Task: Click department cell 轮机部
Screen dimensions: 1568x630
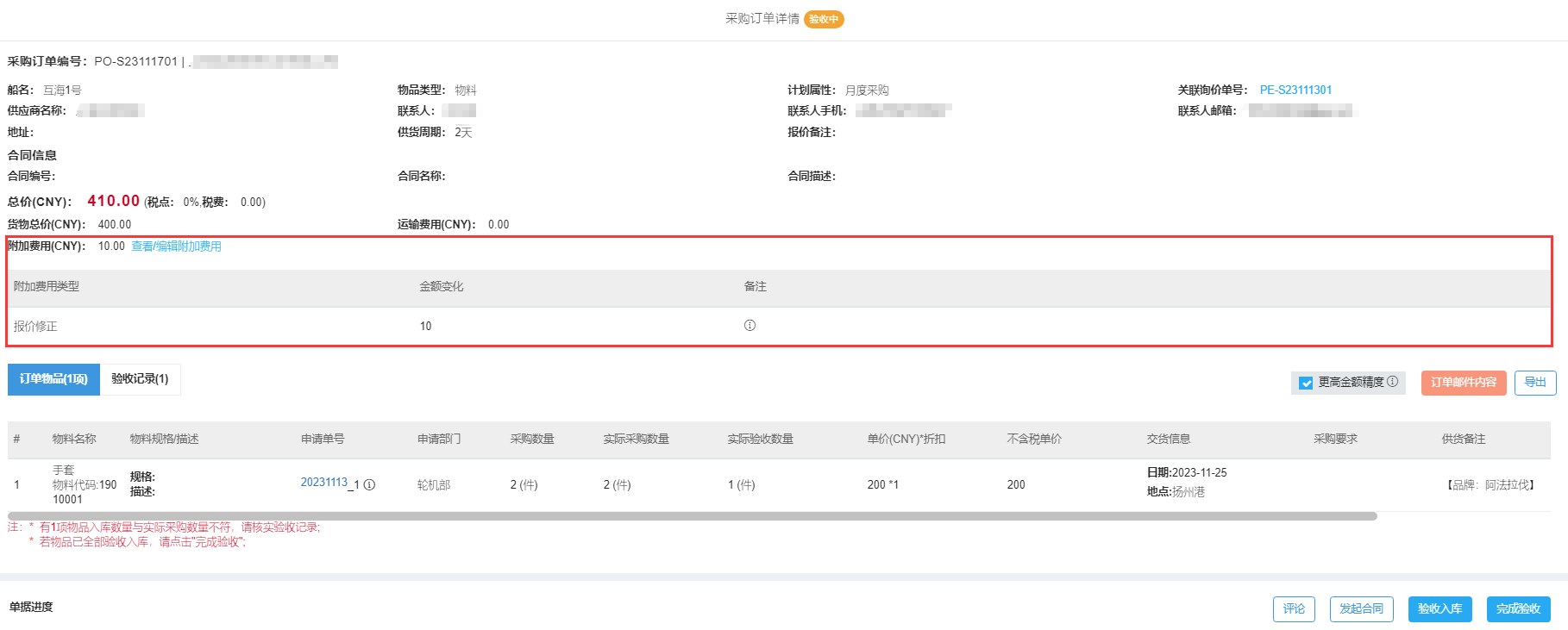Action: point(434,485)
